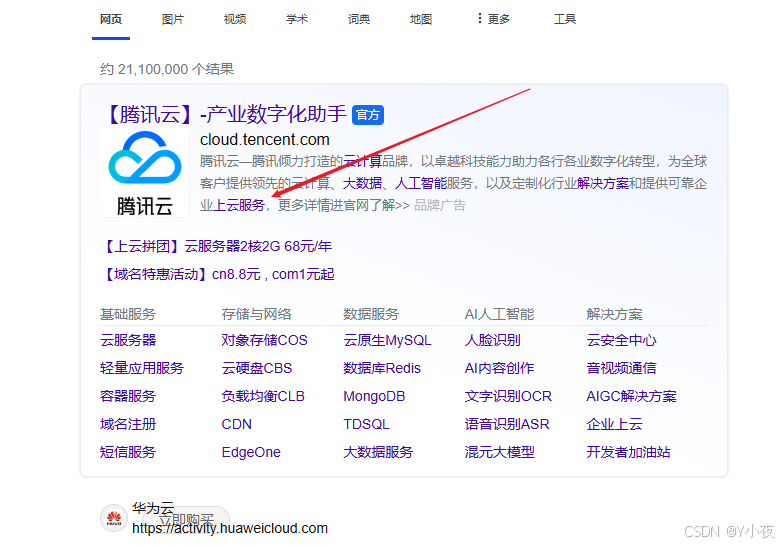Click the Tencent Cloud logo thumbnail
Image resolution: width=781 pixels, height=545 pixels.
pyautogui.click(x=144, y=173)
